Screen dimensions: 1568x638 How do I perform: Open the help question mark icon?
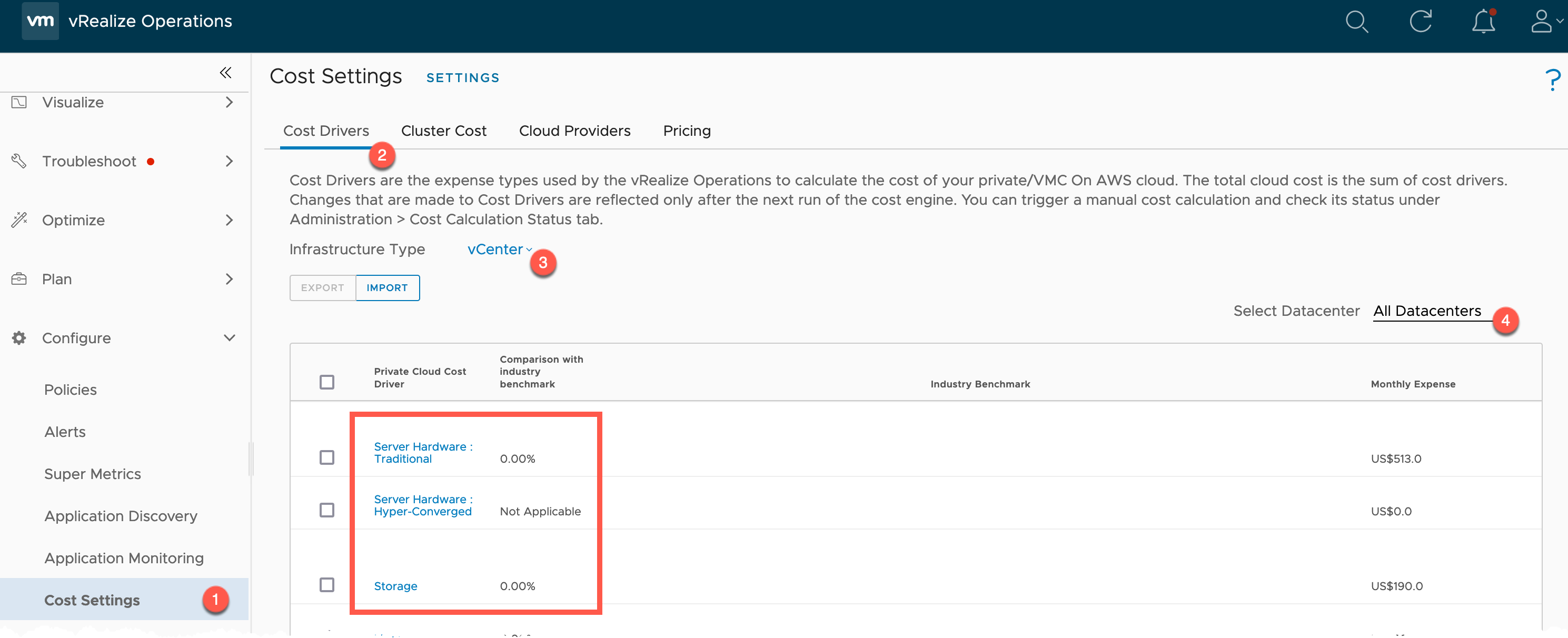[1552, 80]
